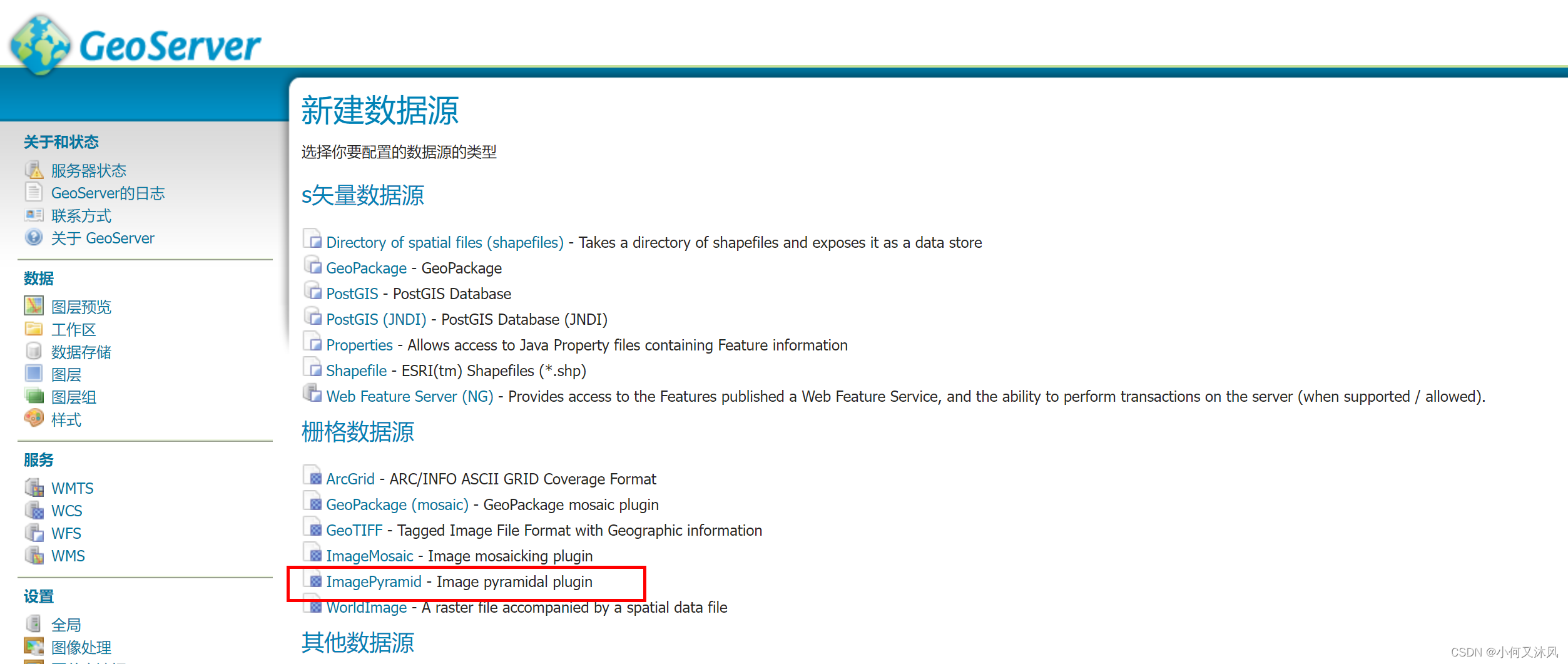This screenshot has height=664, width=1568.
Task: Open 联系方式 contact page
Action: pos(81,216)
